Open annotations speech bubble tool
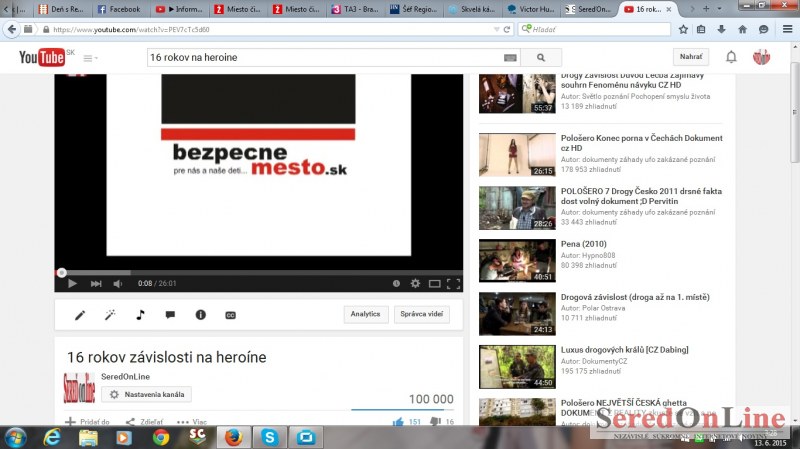 [170, 315]
